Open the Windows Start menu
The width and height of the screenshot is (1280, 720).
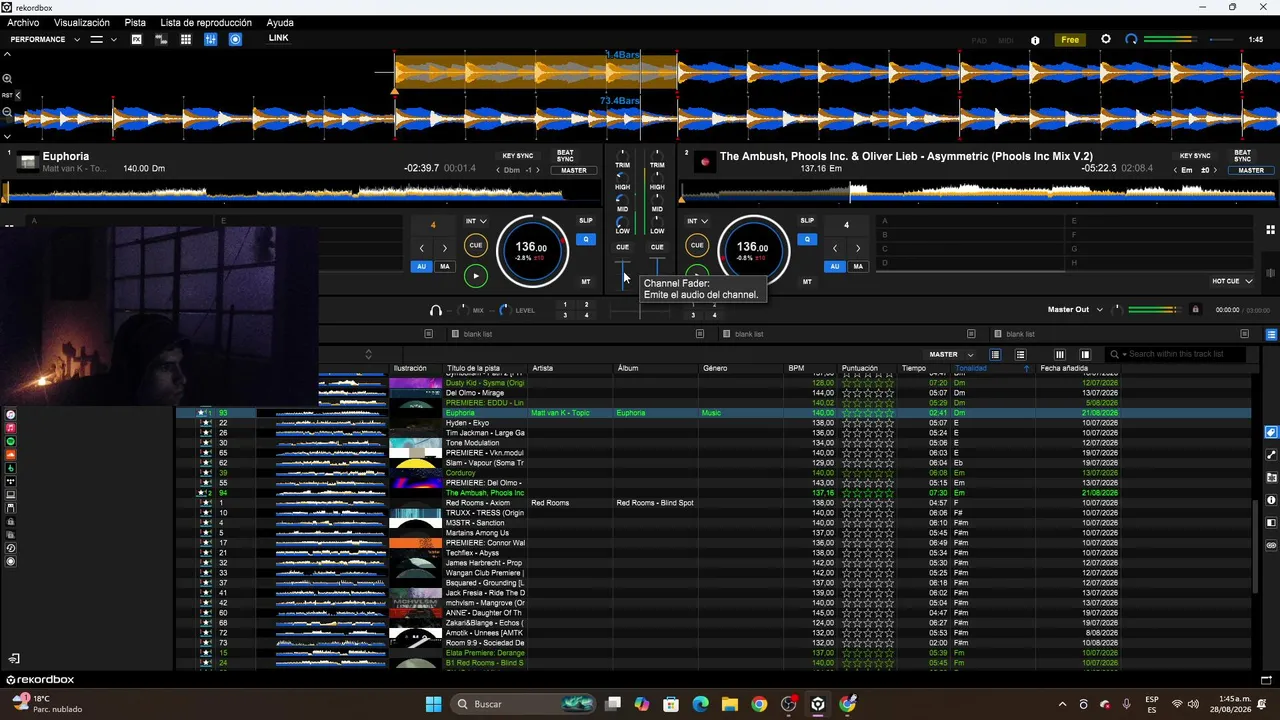click(x=433, y=704)
